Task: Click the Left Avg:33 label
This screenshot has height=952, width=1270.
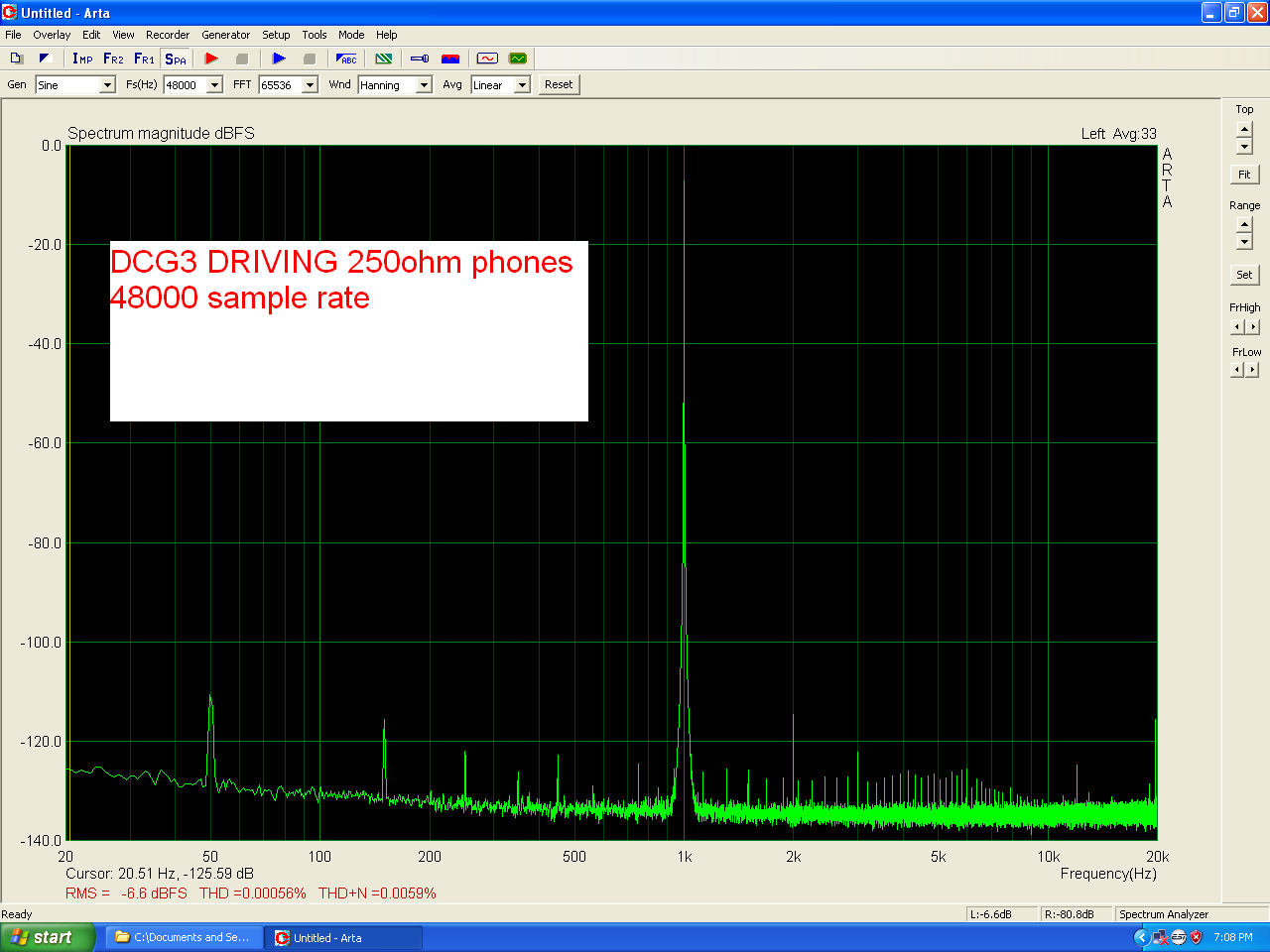Action: click(x=1119, y=134)
